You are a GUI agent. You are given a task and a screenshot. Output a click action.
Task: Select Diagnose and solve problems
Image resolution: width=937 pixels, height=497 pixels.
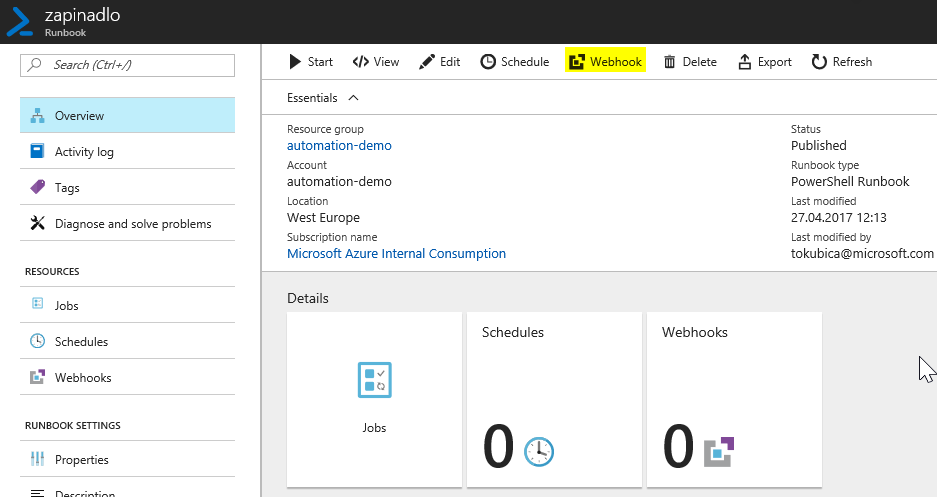pyautogui.click(x=127, y=223)
